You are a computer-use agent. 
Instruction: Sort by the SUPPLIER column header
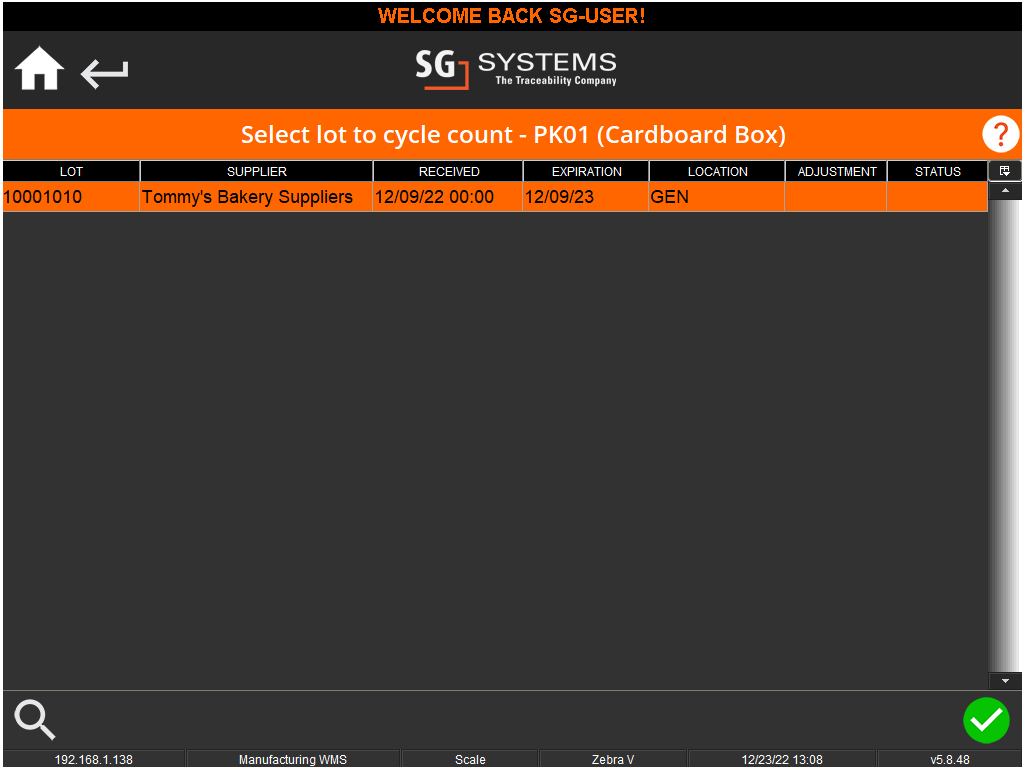256,171
